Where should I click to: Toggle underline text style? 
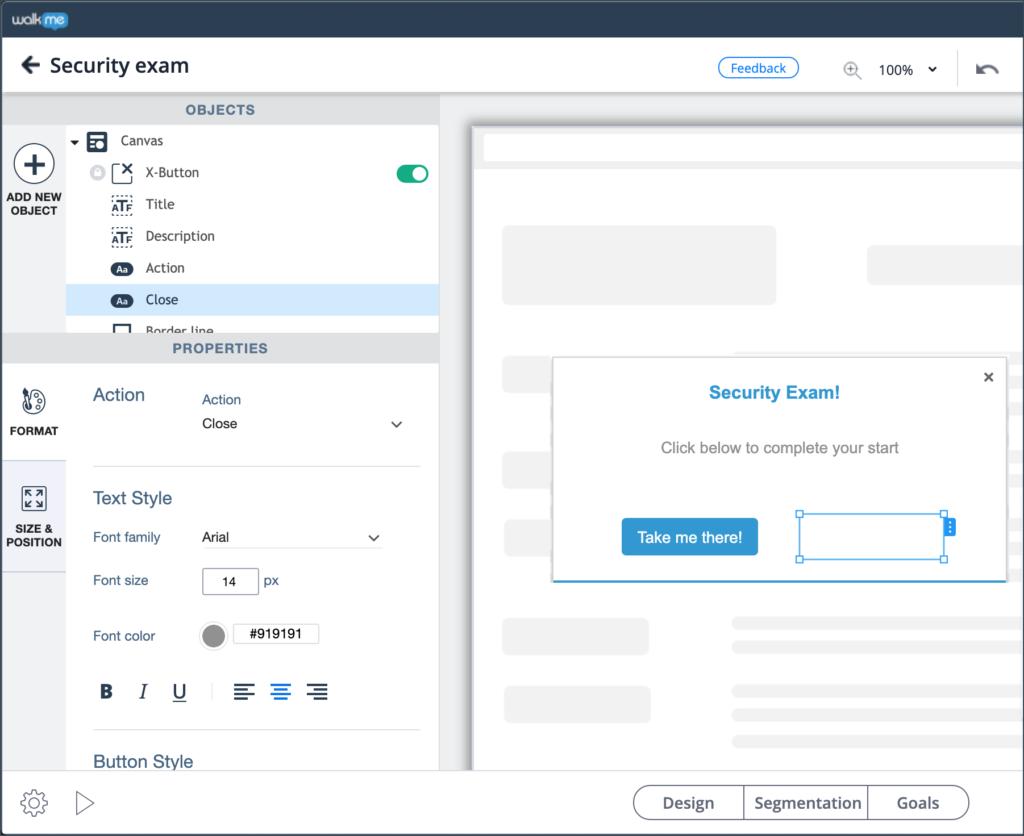tap(179, 692)
